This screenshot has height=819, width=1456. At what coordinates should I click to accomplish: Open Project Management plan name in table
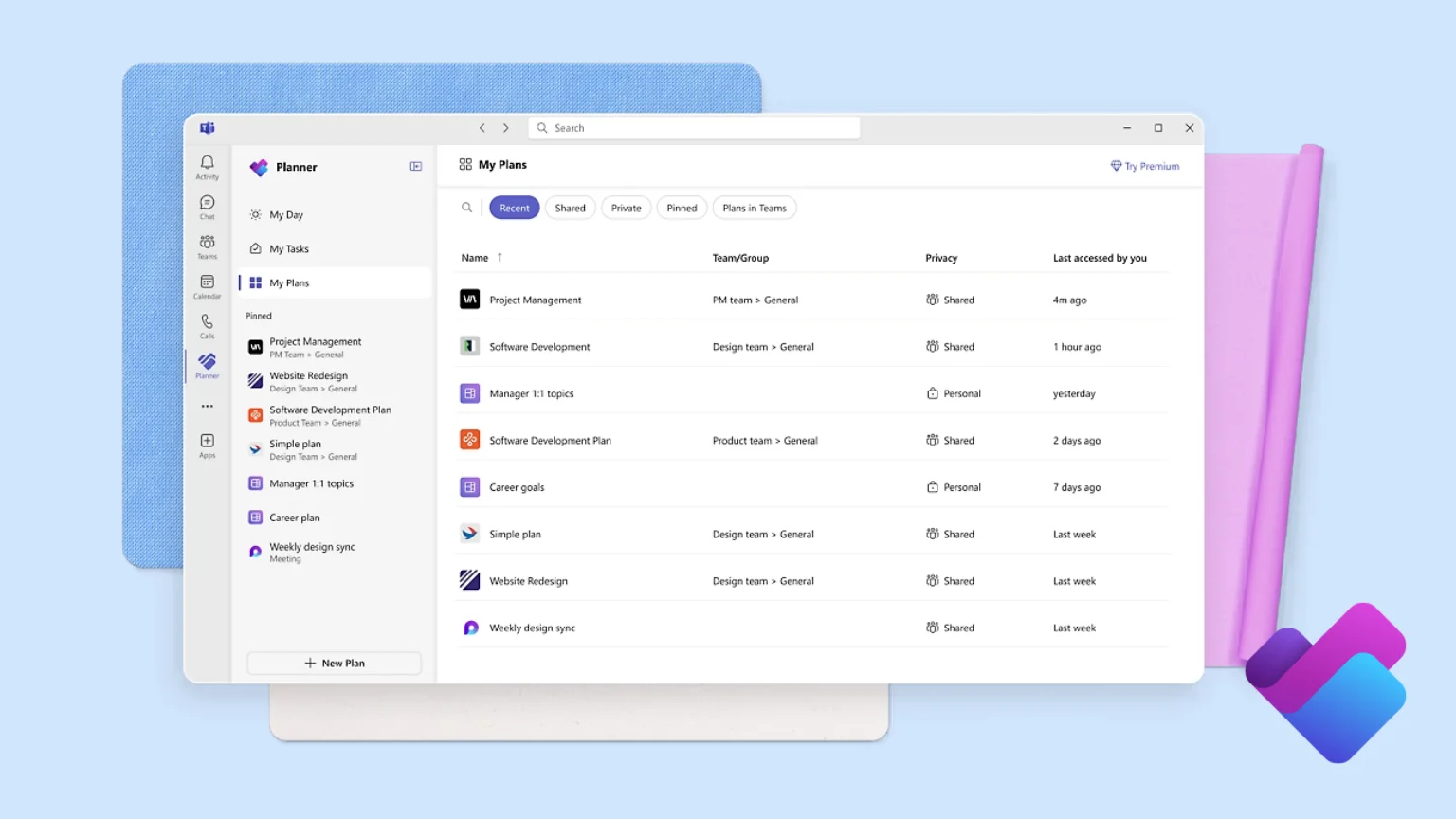[536, 300]
